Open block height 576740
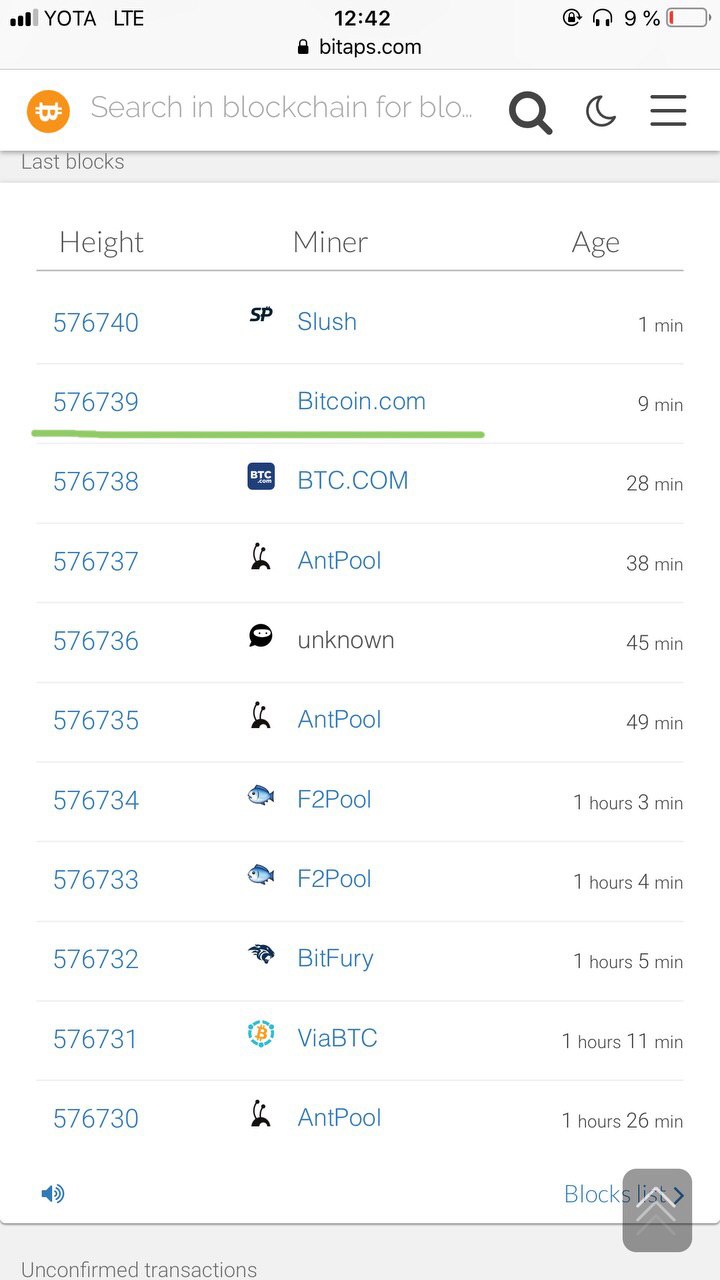This screenshot has height=1280, width=720. (96, 322)
